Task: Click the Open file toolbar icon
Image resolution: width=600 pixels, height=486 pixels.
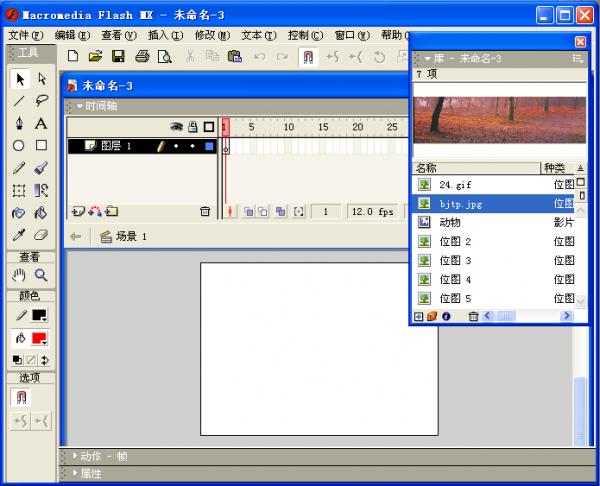Action: [95, 56]
